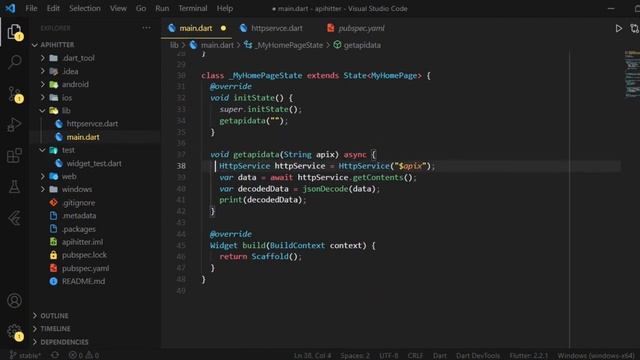The image size is (640, 360).
Task: Select main.dart in the file tree
Action: pyautogui.click(x=83, y=137)
